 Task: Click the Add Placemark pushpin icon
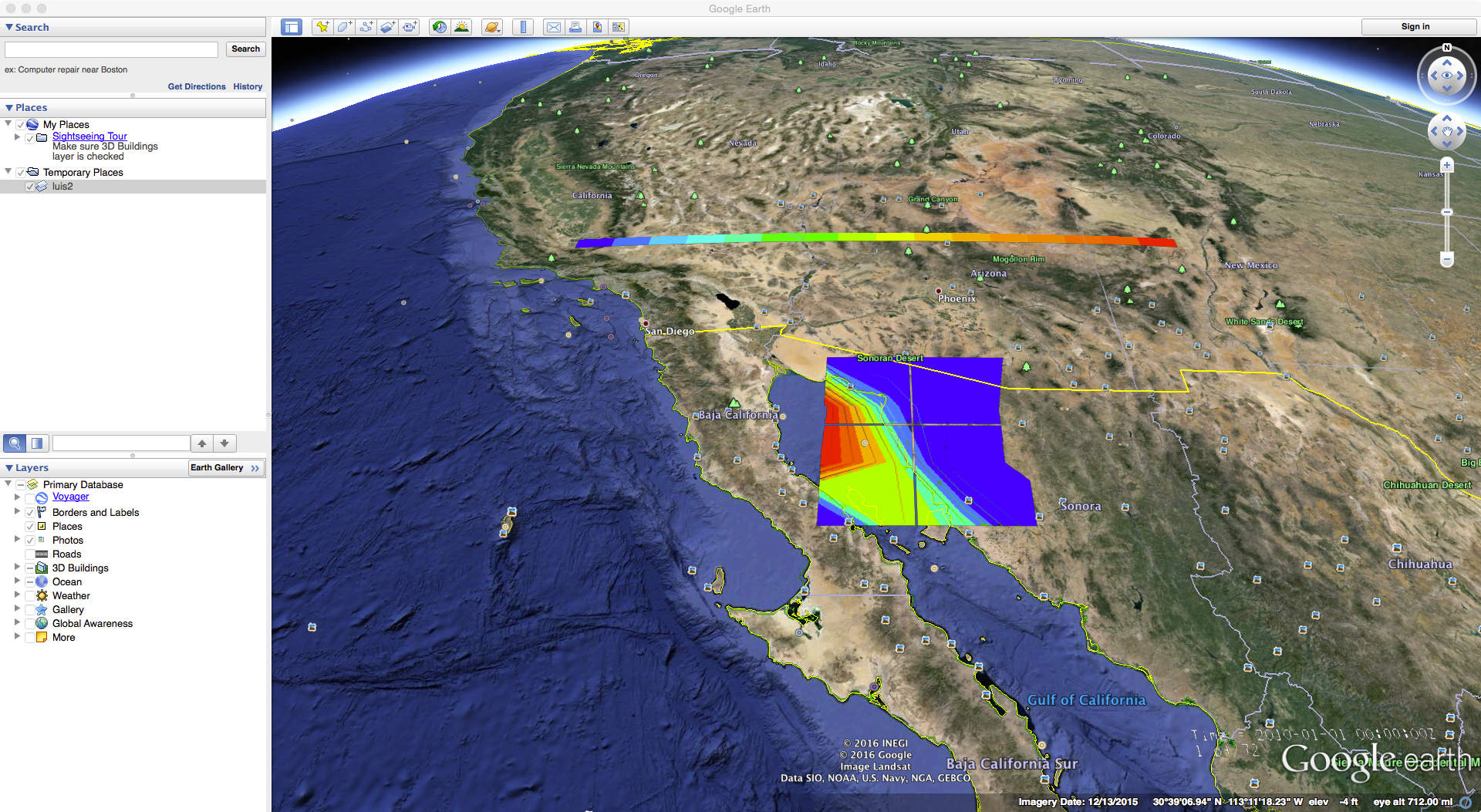pos(322,27)
